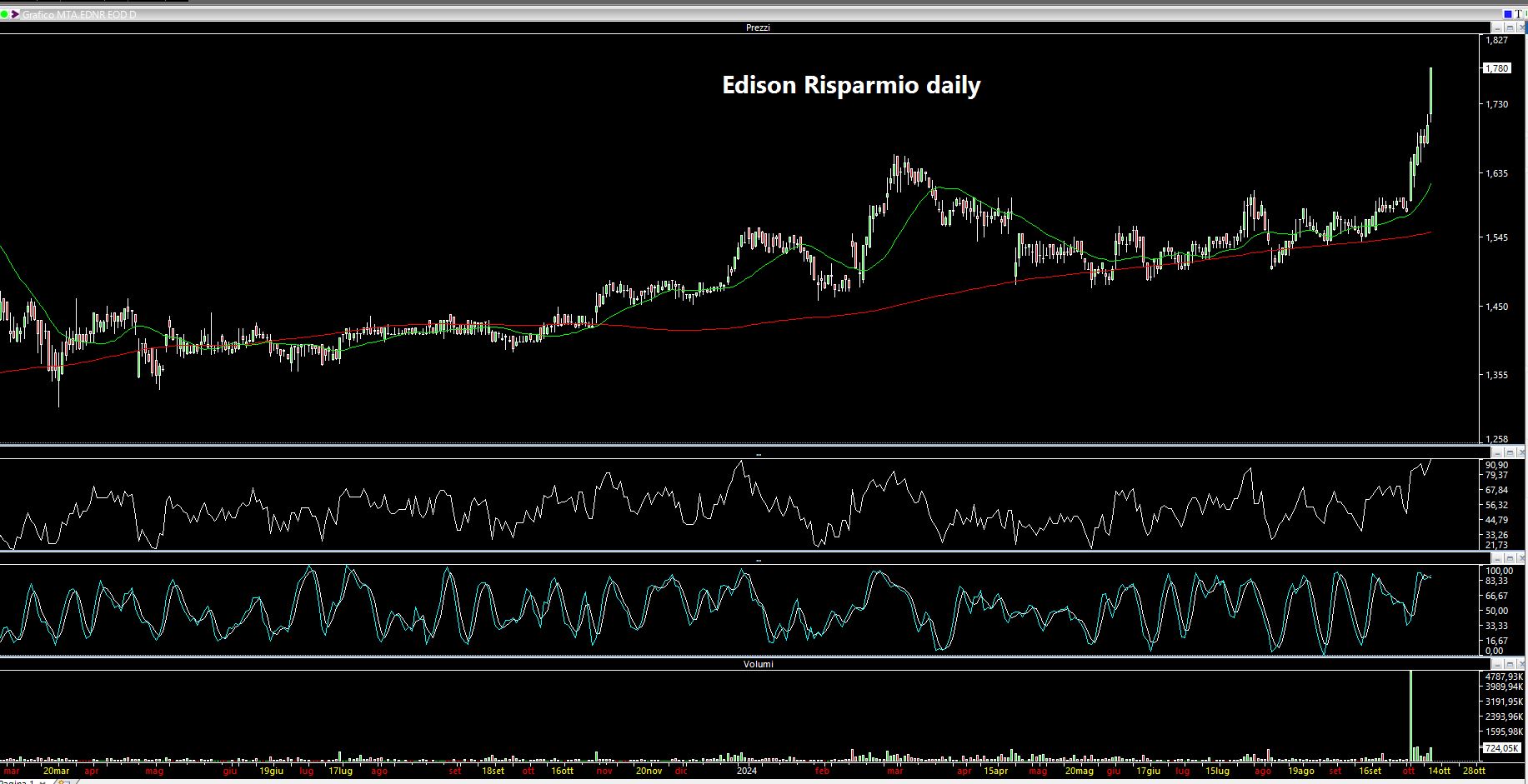Click the 56,32 RSI axis value
The height and width of the screenshot is (784, 1528).
pos(1496,505)
